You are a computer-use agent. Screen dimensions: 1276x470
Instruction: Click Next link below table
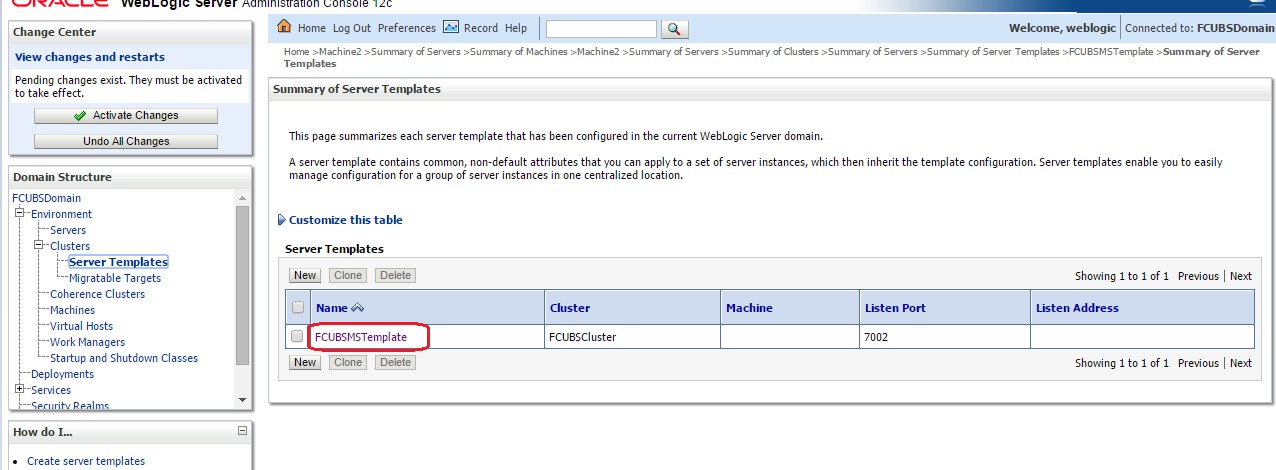(1241, 363)
